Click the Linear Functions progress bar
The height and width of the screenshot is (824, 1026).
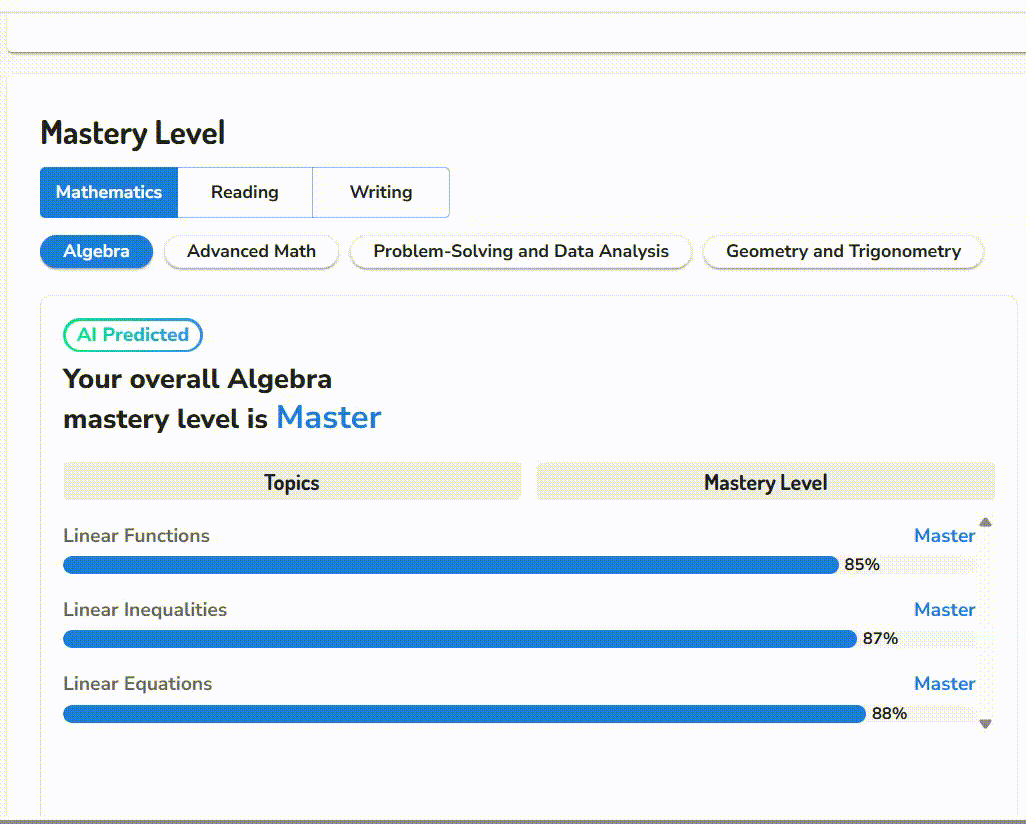(450, 564)
